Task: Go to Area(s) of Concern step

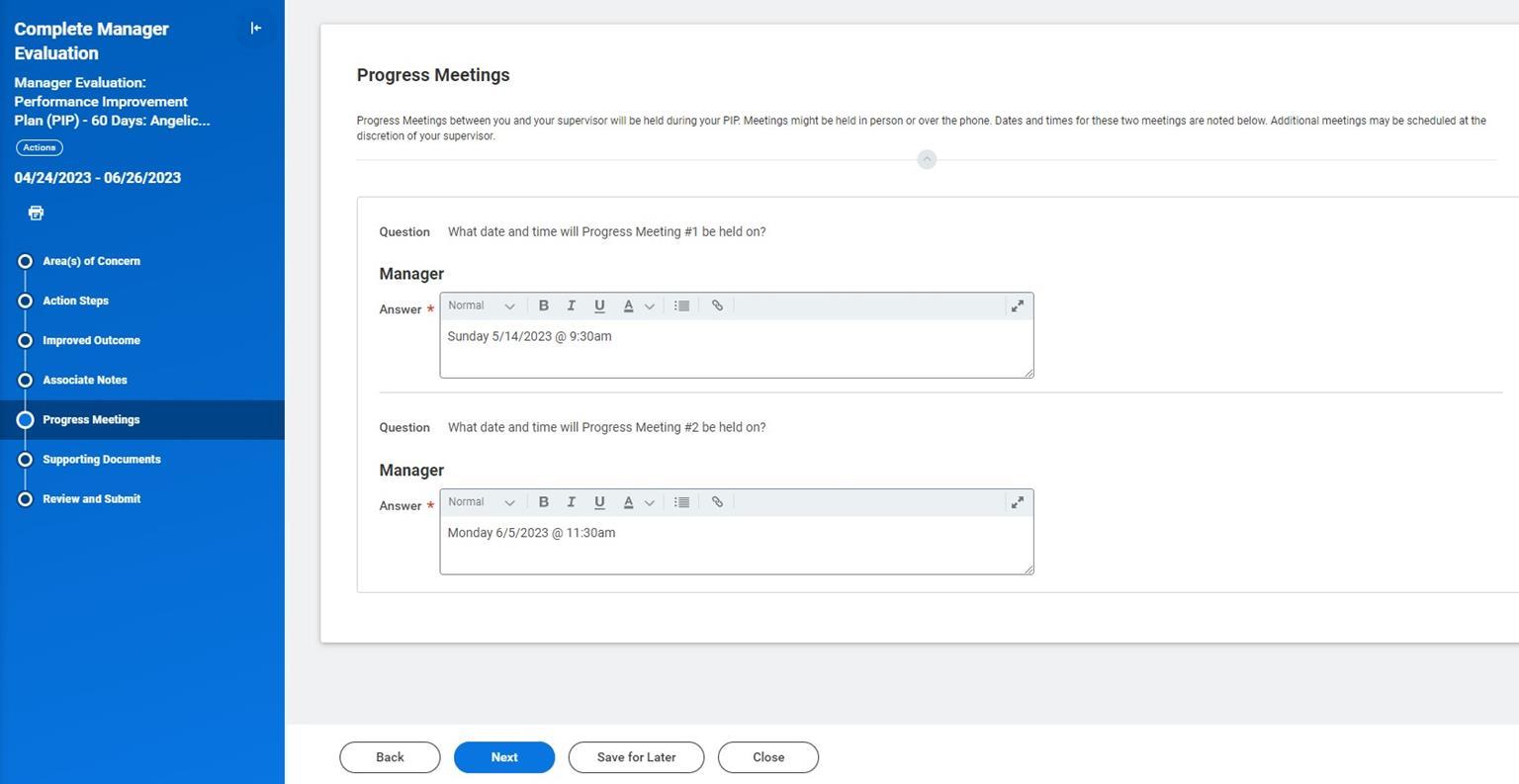Action: pos(91,261)
